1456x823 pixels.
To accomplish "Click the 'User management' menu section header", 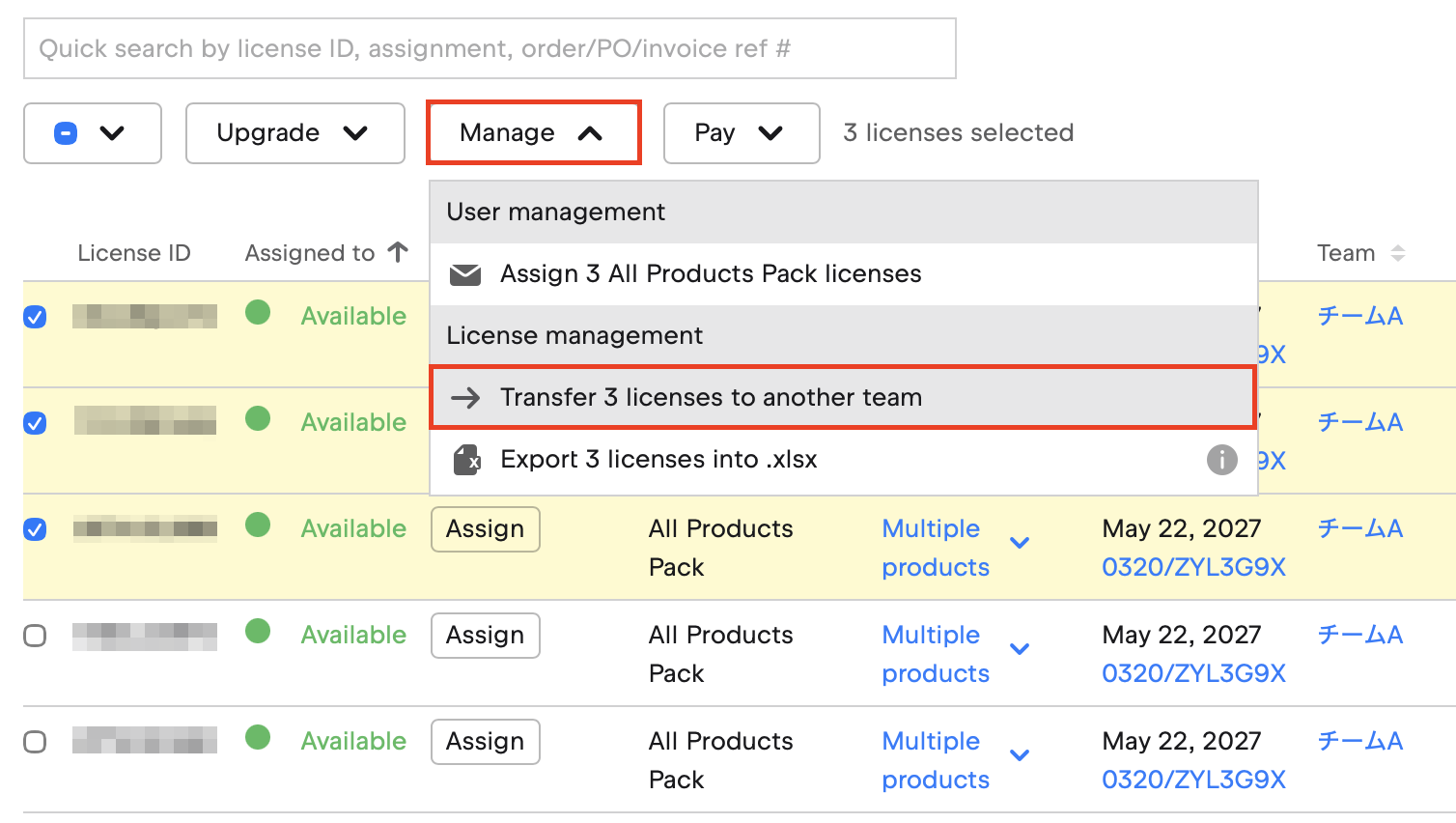I will pos(844,213).
